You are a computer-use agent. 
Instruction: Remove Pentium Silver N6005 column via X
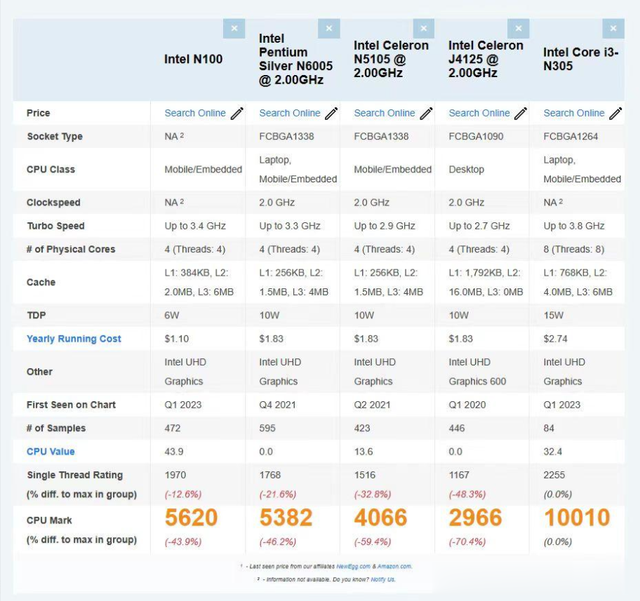[329, 29]
